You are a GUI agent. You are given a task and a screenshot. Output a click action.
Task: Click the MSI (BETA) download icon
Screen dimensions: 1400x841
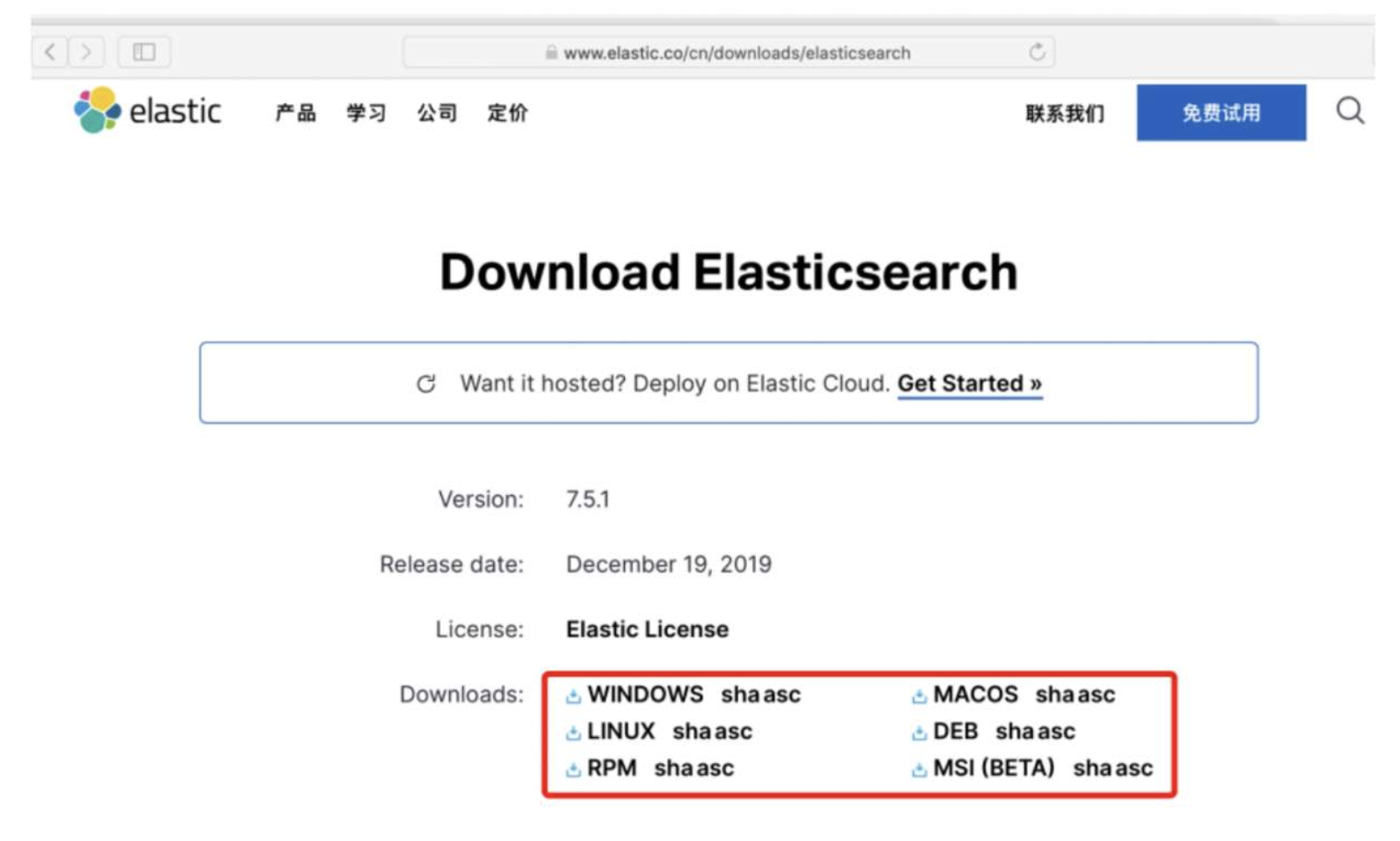[919, 769]
